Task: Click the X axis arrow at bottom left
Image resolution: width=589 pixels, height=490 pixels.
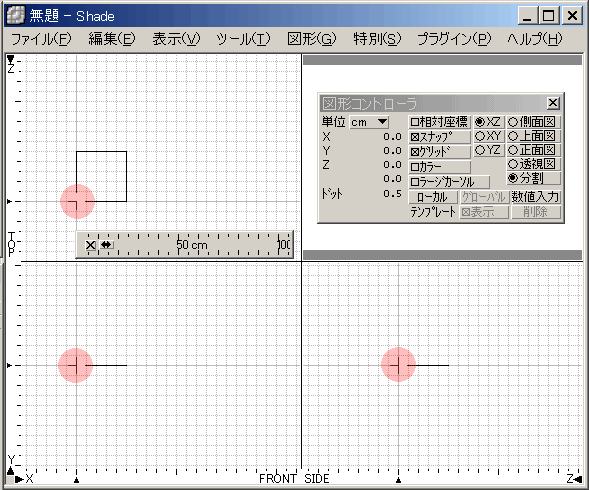Action: (18, 479)
